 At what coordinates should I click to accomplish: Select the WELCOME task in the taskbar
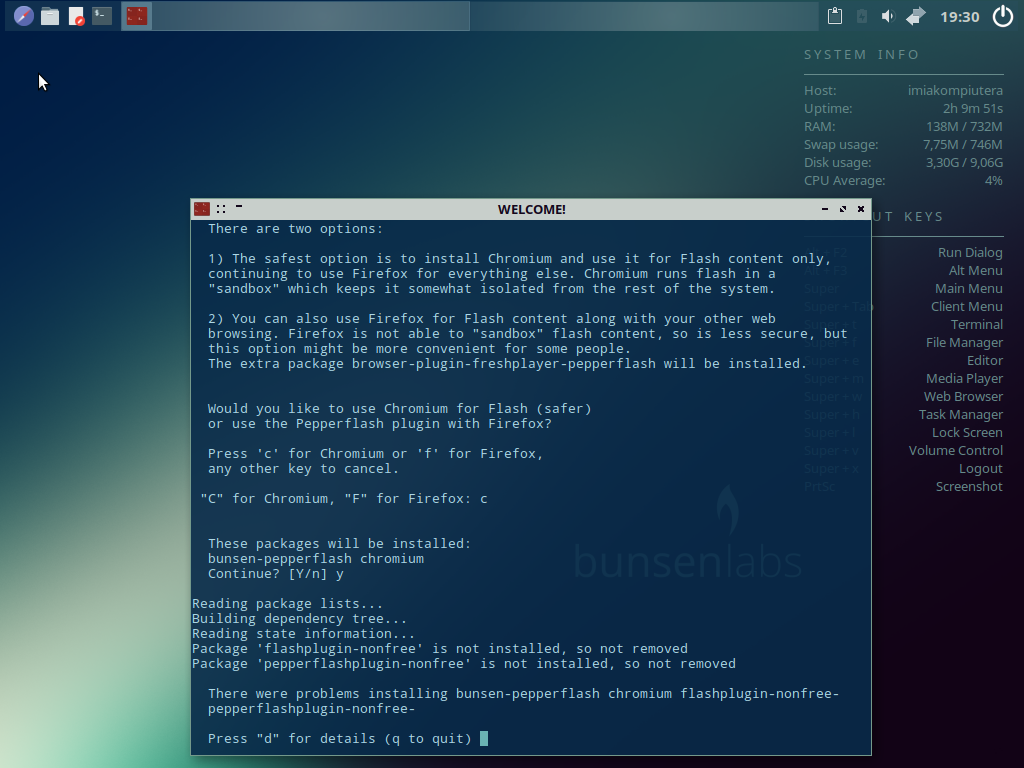[295, 16]
